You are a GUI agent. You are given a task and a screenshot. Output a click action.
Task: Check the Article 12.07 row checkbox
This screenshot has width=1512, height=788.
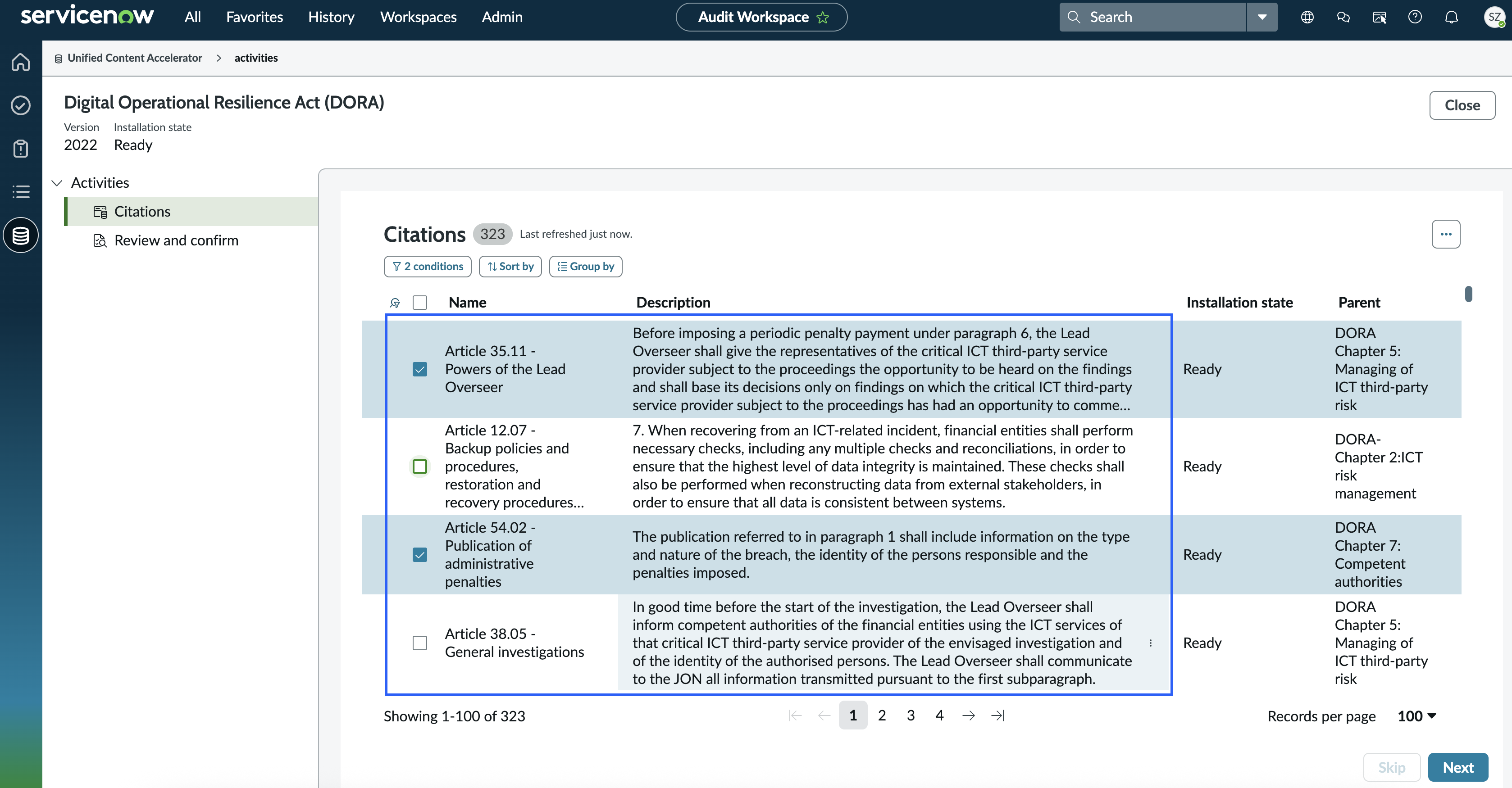coord(419,466)
